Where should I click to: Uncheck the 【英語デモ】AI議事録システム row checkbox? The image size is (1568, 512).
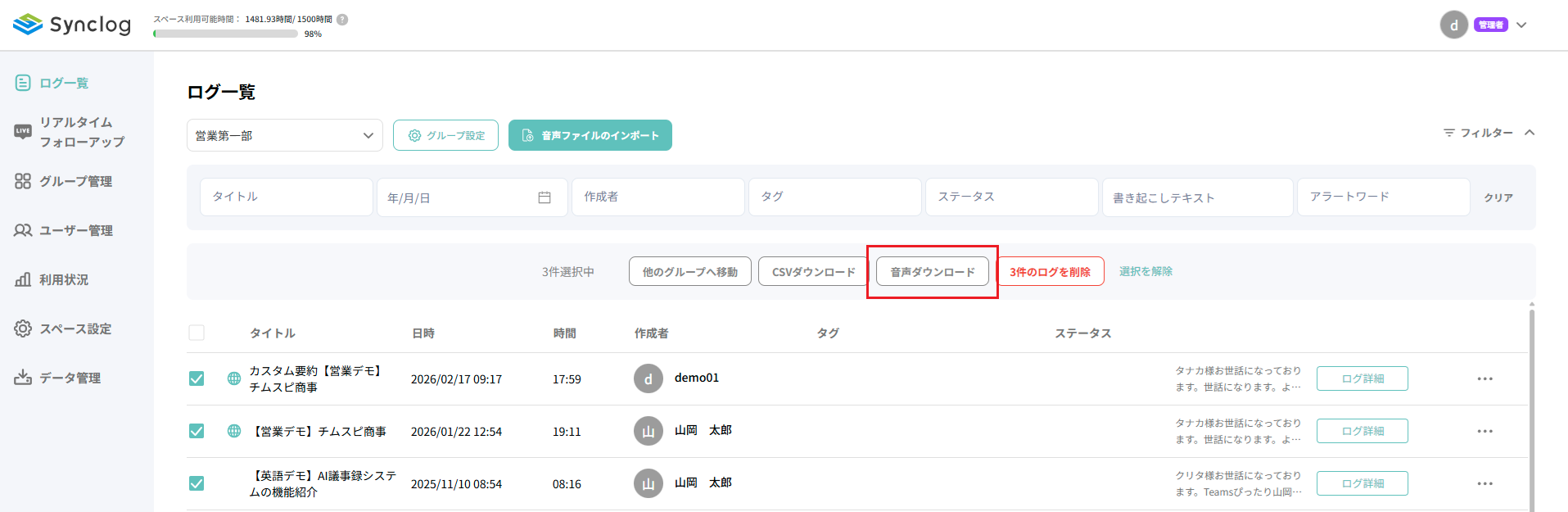pos(197,483)
